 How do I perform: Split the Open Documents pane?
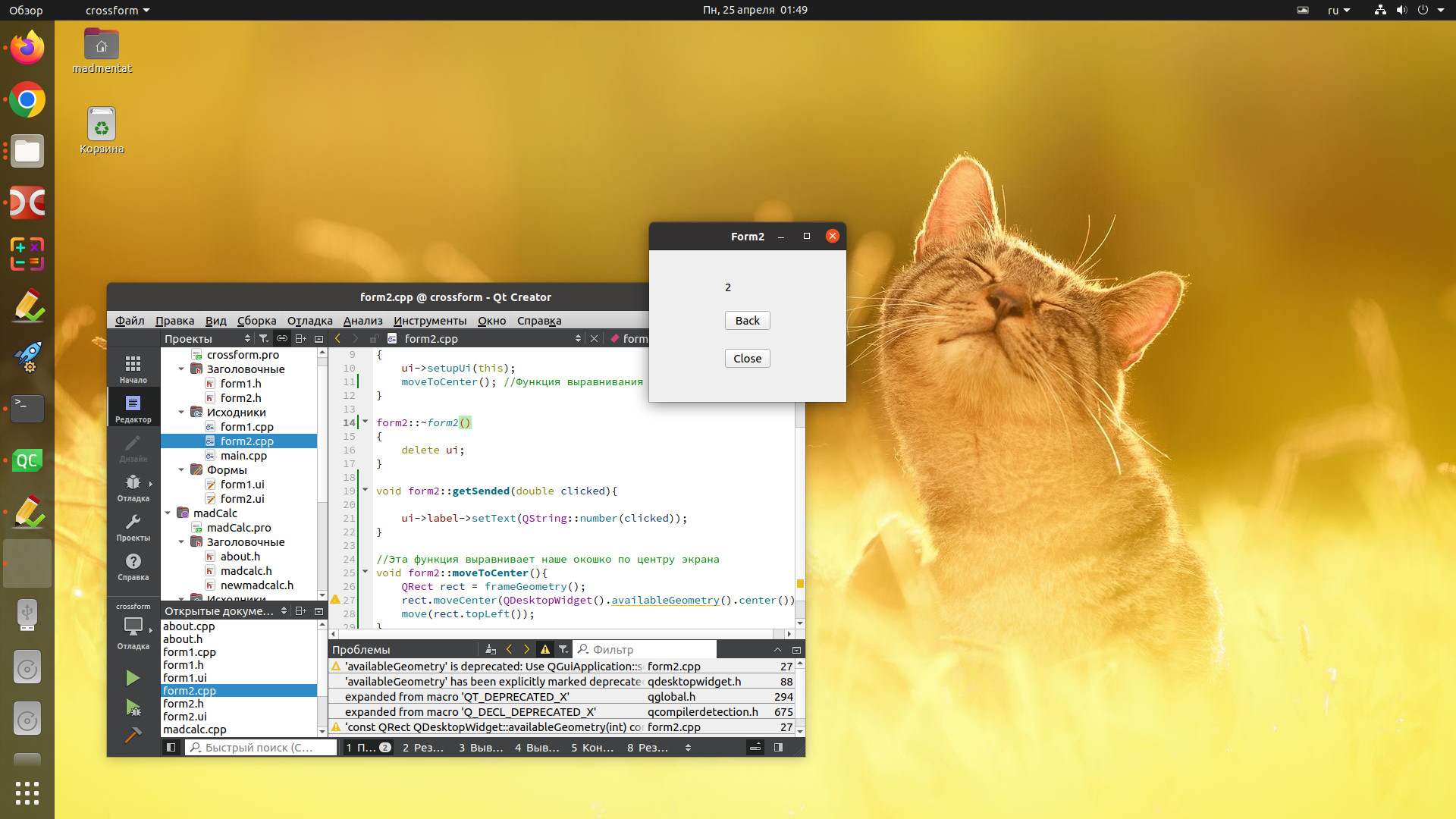tap(300, 611)
